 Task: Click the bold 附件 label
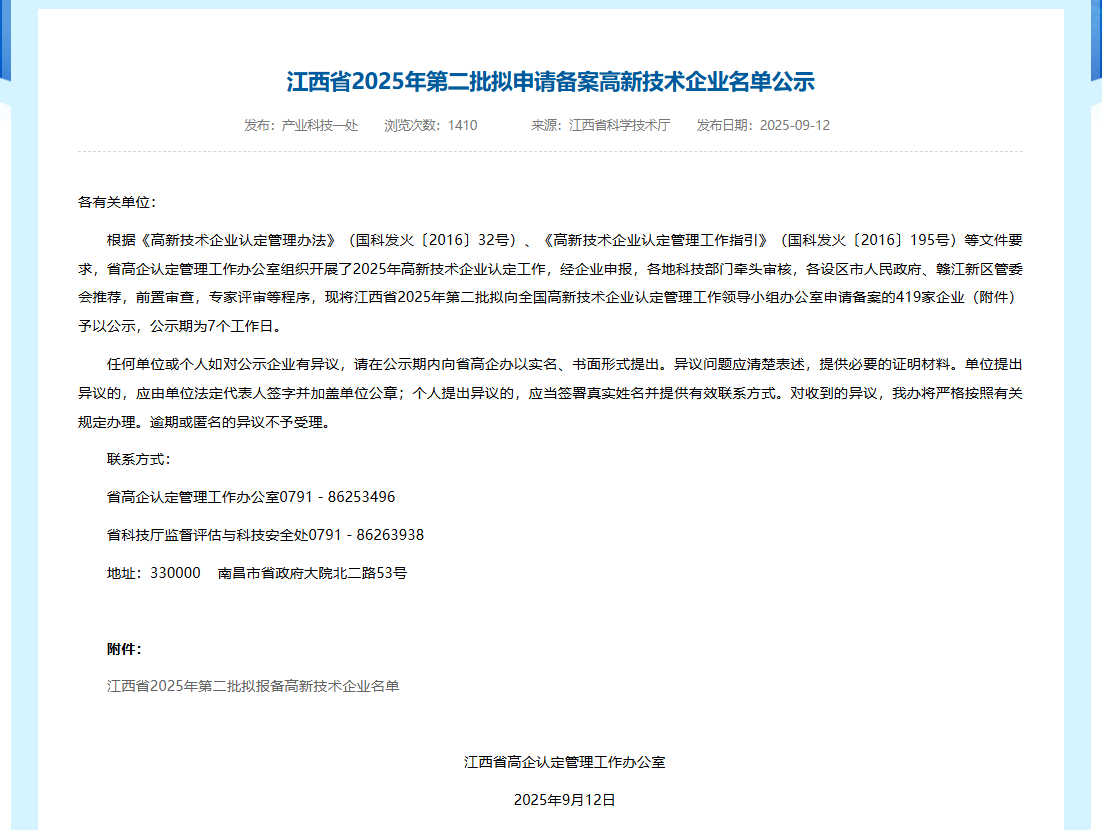[x=124, y=649]
